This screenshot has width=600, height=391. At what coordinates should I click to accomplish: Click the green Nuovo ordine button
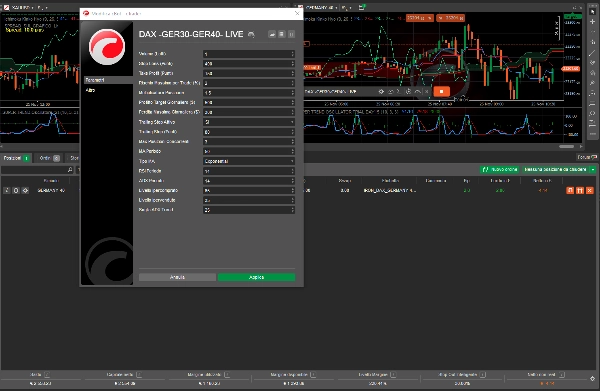[499, 169]
